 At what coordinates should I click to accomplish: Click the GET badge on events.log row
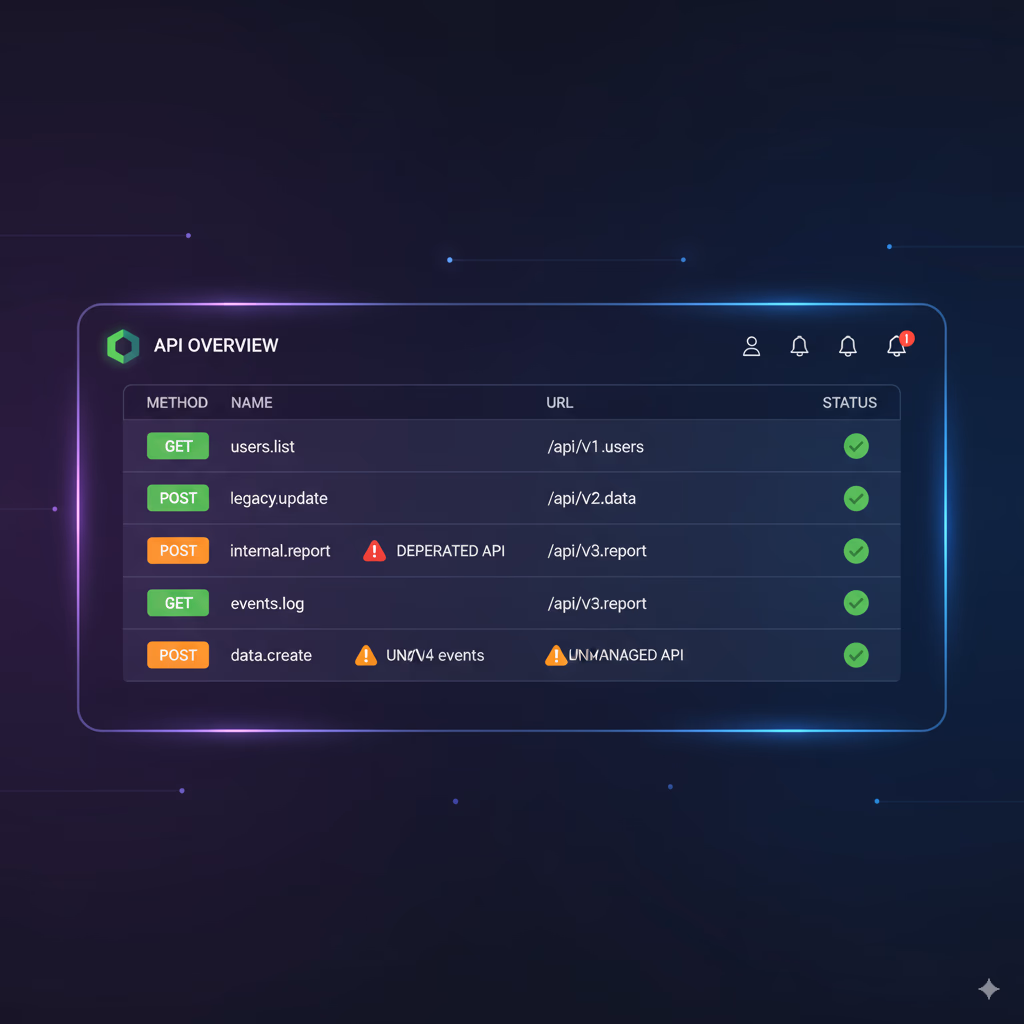pyautogui.click(x=178, y=603)
